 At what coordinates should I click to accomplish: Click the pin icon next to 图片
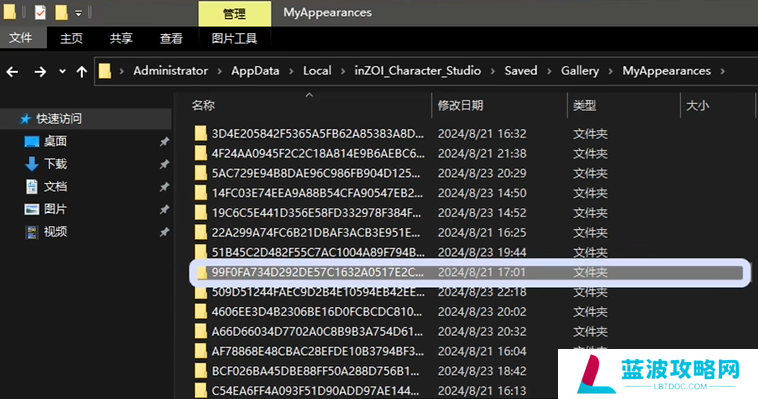(164, 209)
